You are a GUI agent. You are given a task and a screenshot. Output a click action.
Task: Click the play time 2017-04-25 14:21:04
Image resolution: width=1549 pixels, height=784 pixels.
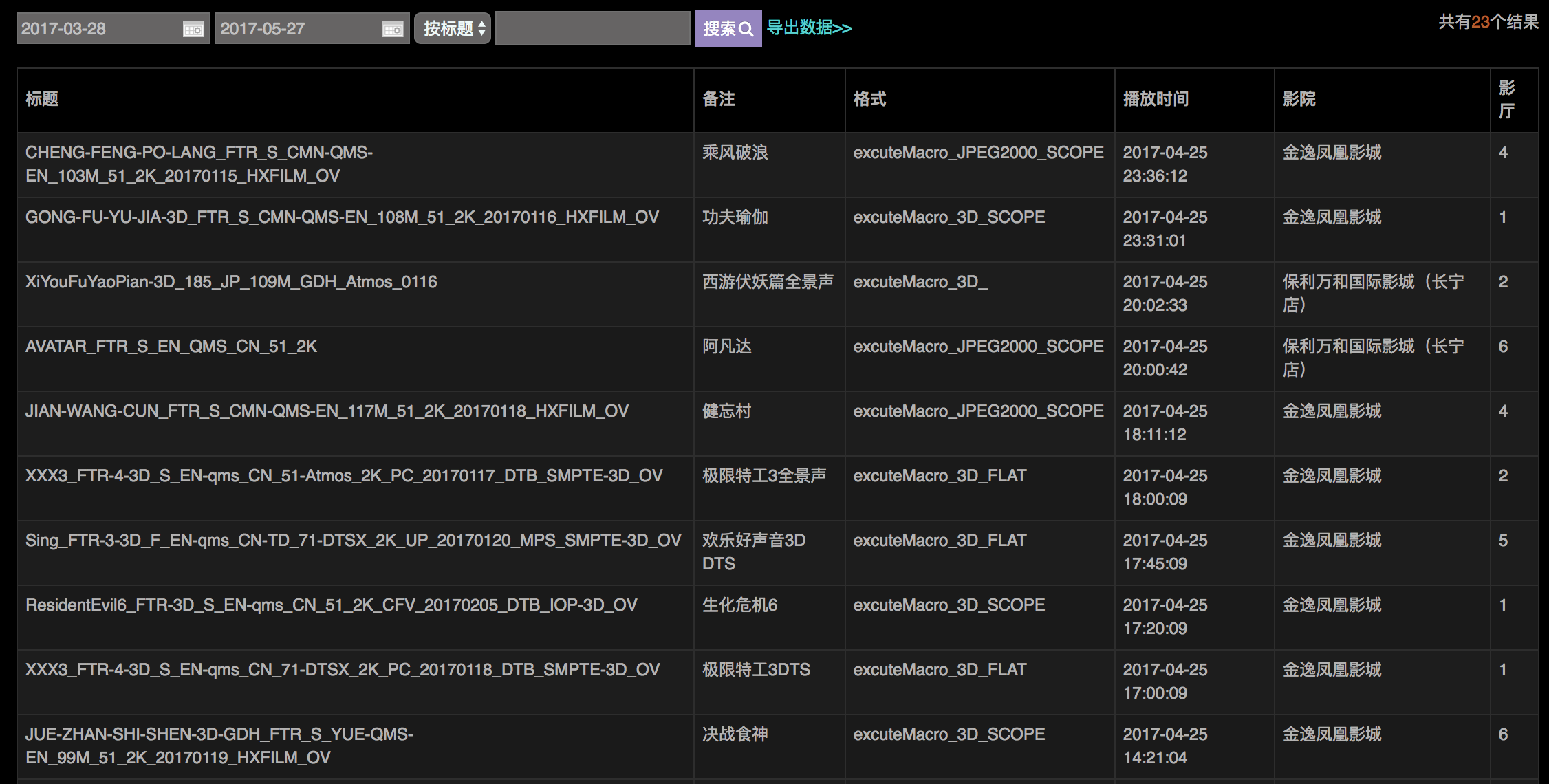point(1165,745)
